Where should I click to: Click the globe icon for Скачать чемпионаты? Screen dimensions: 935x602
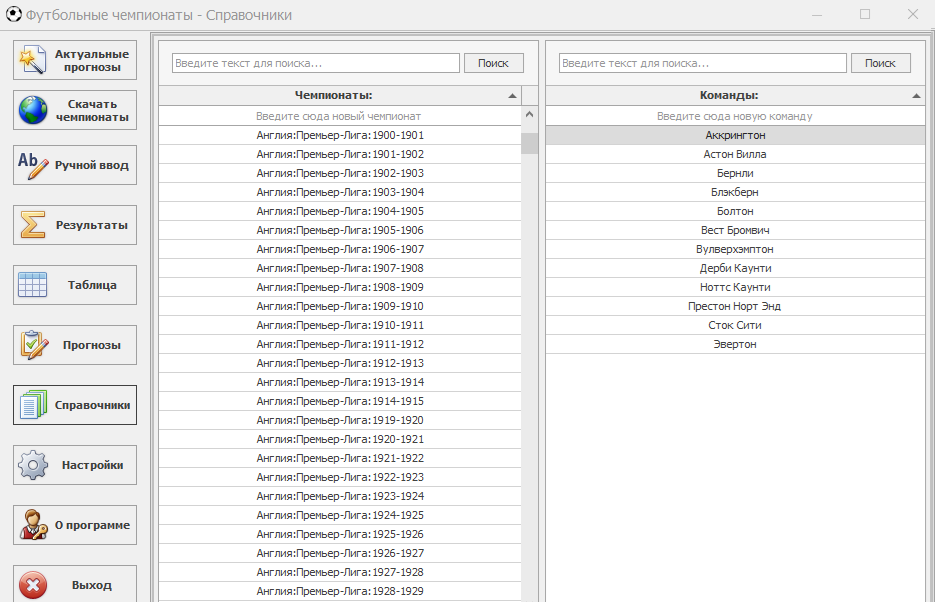[x=32, y=110]
